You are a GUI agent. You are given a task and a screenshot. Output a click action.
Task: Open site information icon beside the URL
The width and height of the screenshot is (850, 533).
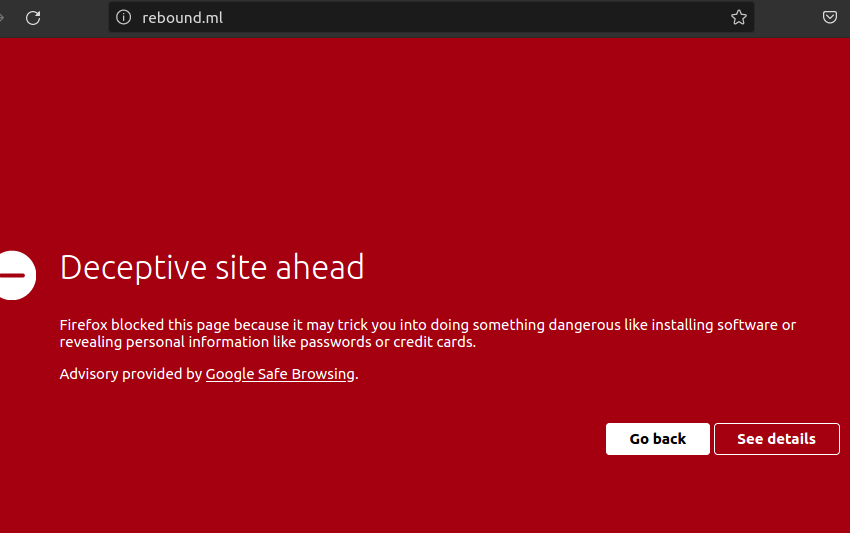coord(124,17)
